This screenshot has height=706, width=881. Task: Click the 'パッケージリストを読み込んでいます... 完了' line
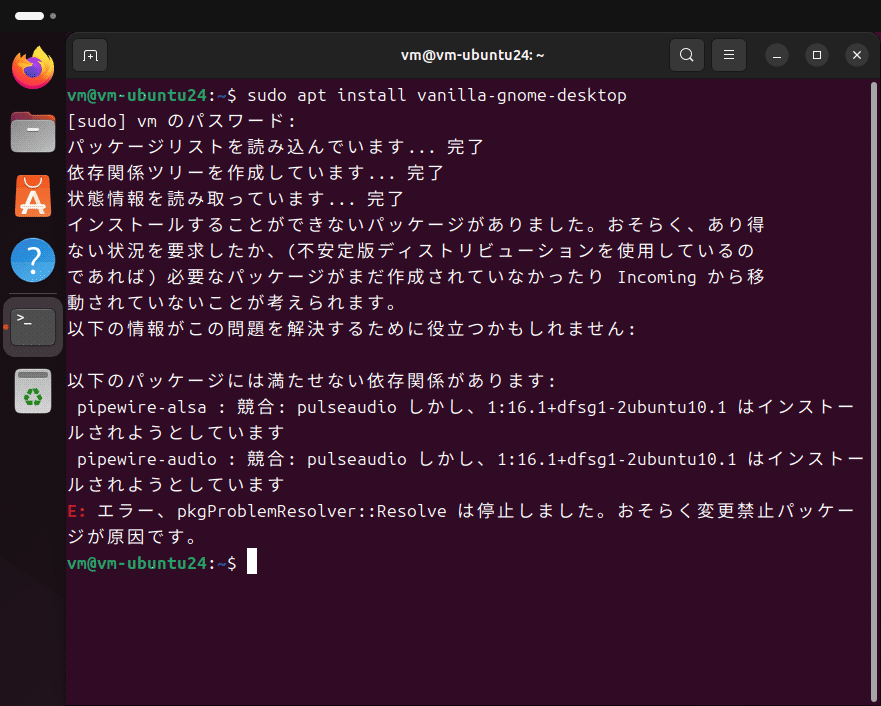click(x=276, y=147)
